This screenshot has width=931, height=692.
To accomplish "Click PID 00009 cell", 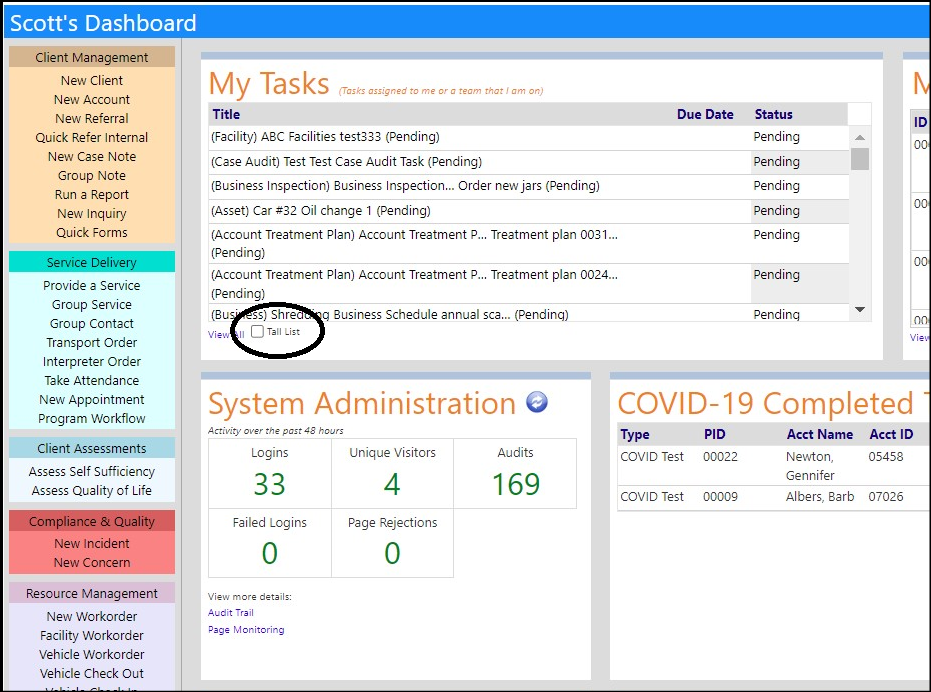I will coord(720,497).
